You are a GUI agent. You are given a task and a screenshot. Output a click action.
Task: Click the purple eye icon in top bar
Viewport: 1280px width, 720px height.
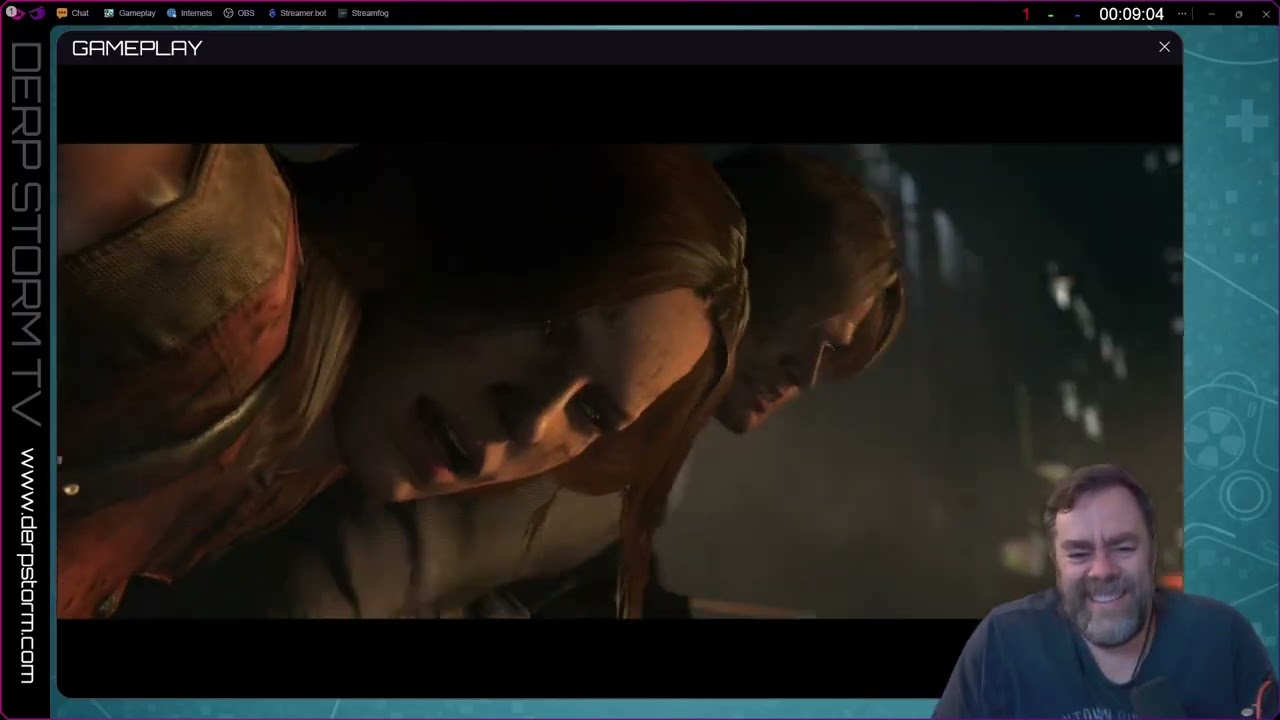tap(37, 13)
